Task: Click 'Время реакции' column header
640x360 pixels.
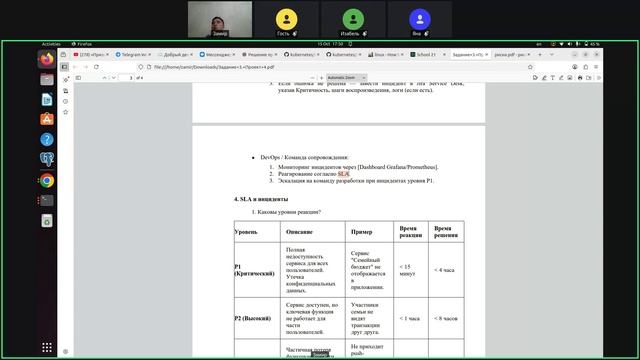Action: [411, 232]
